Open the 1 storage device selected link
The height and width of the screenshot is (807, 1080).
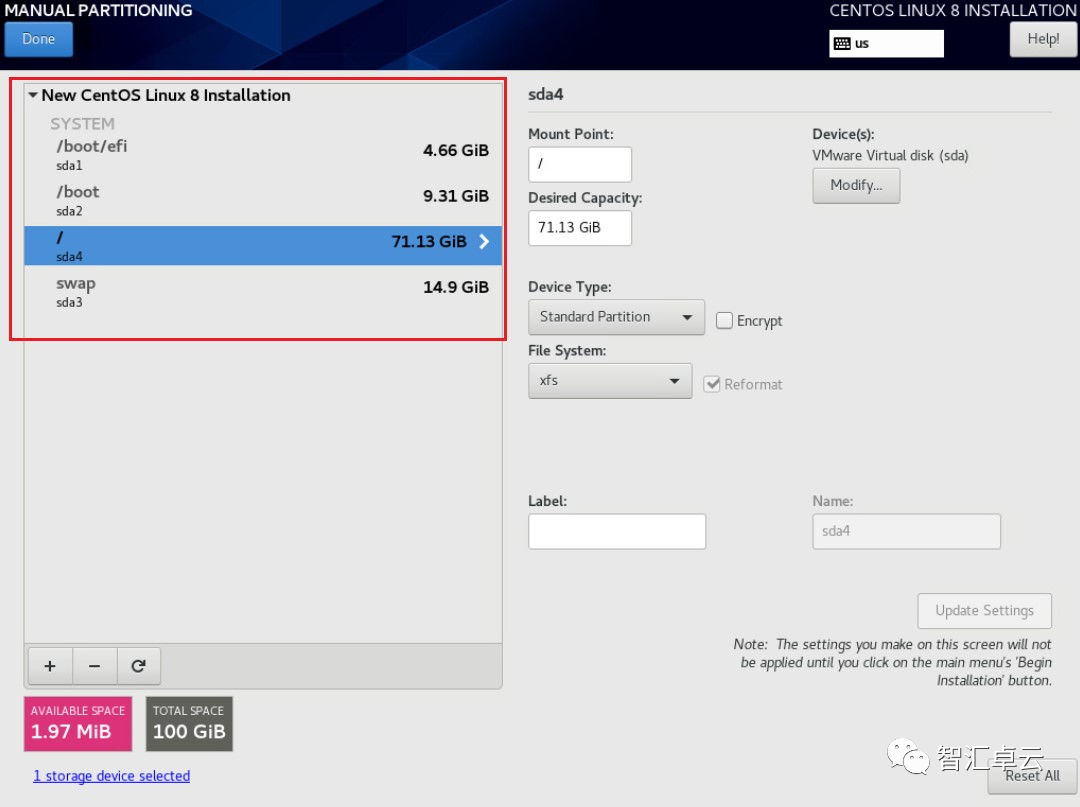112,776
